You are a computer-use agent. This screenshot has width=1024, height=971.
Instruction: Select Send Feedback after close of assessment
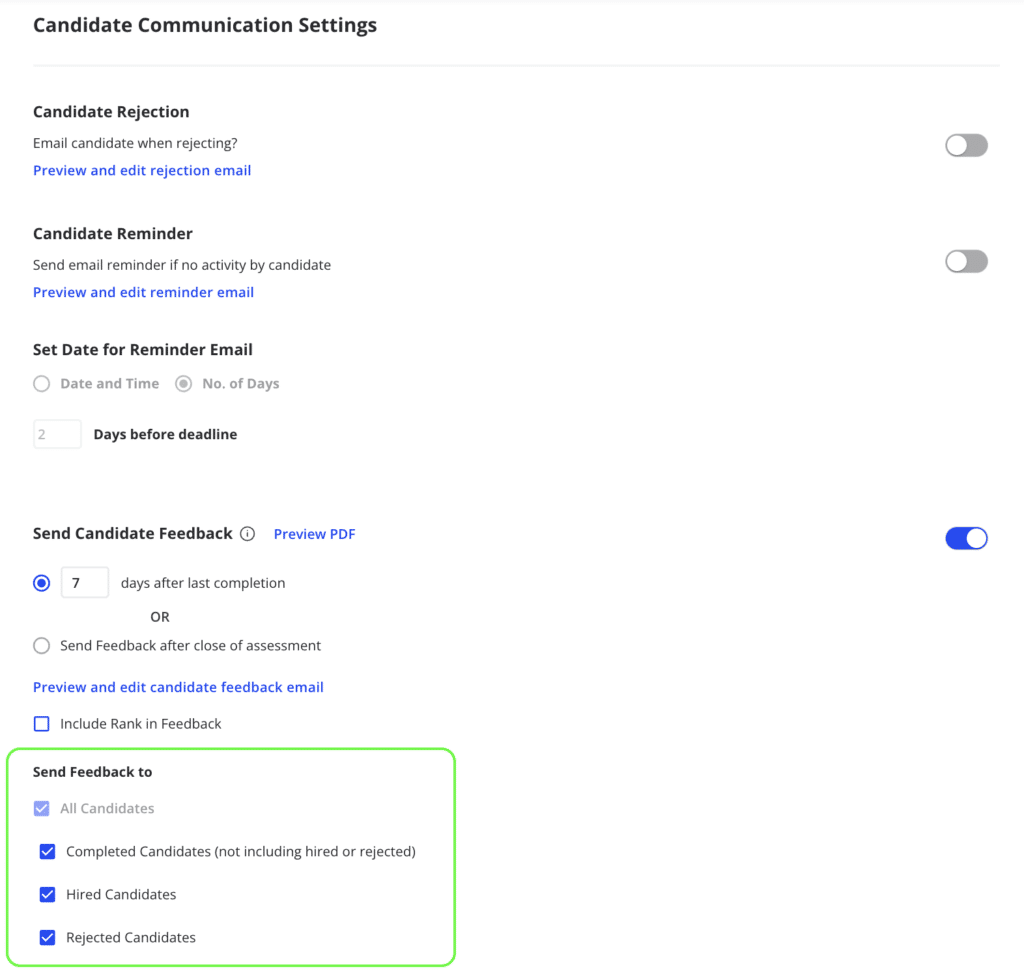42,646
